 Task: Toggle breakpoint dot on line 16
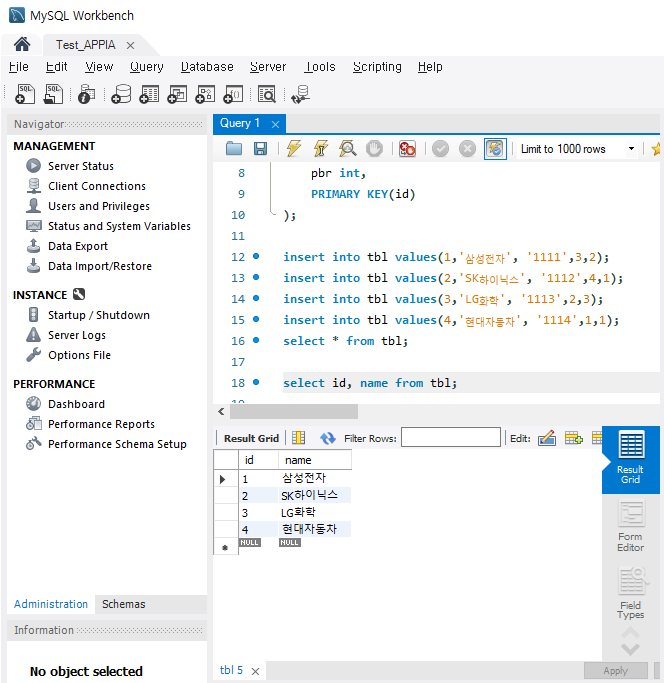click(256, 340)
